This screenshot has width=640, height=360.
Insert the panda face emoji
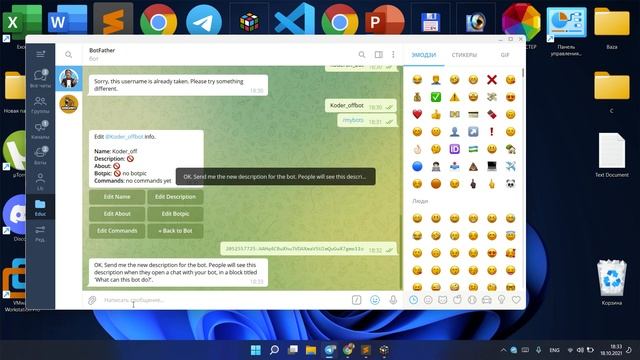click(x=510, y=184)
